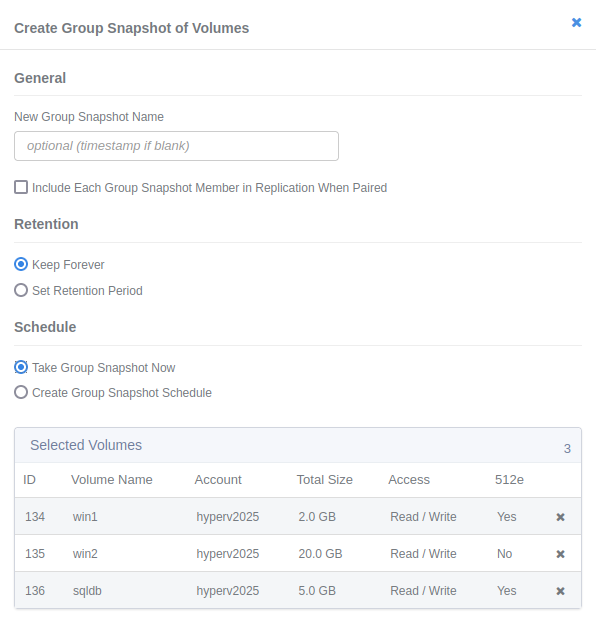Click the Volume Name column header
The width and height of the screenshot is (596, 627).
coord(112,479)
